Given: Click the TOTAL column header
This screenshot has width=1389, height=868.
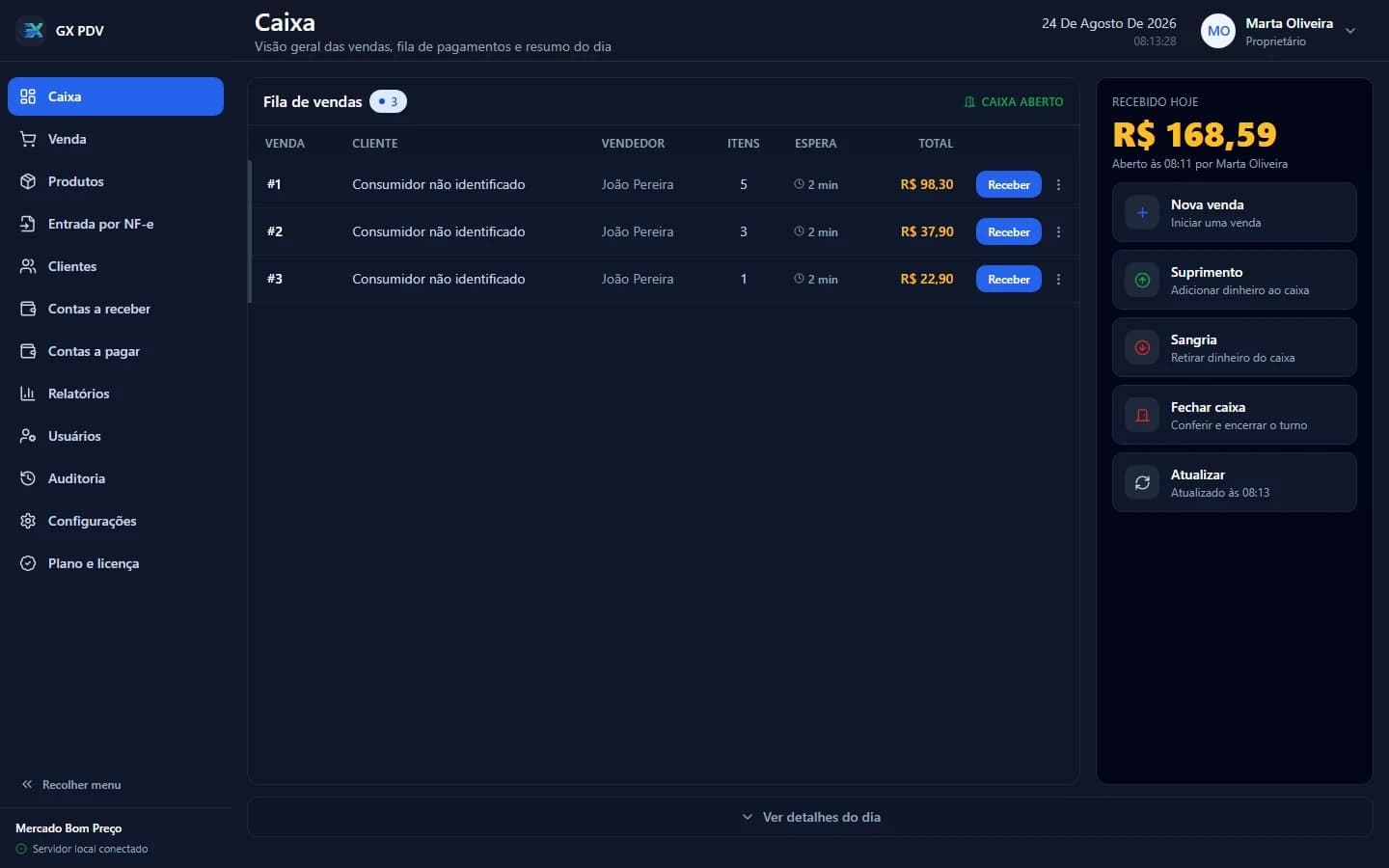Looking at the screenshot, I should tap(936, 143).
